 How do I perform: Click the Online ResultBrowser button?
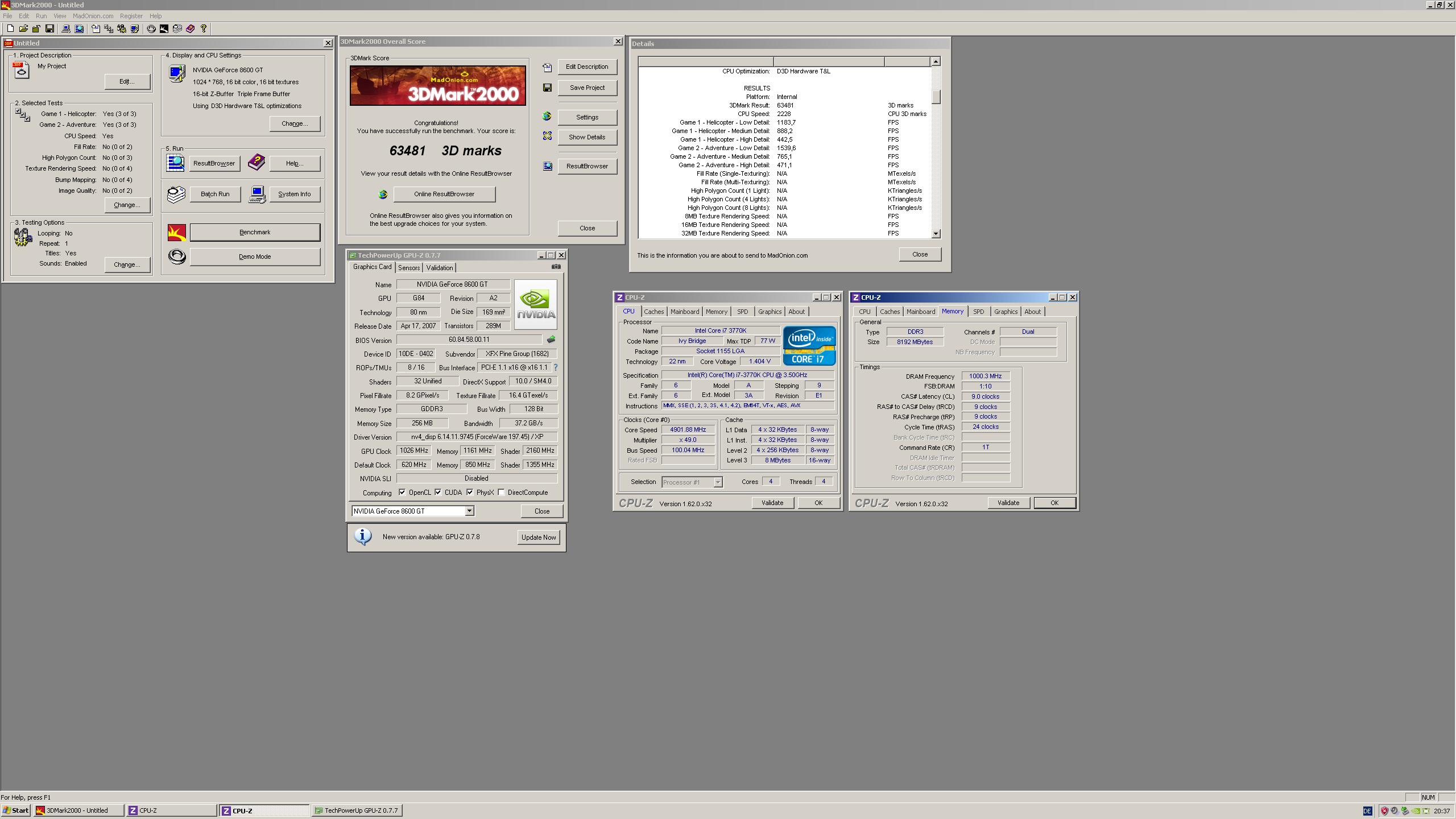click(x=444, y=194)
